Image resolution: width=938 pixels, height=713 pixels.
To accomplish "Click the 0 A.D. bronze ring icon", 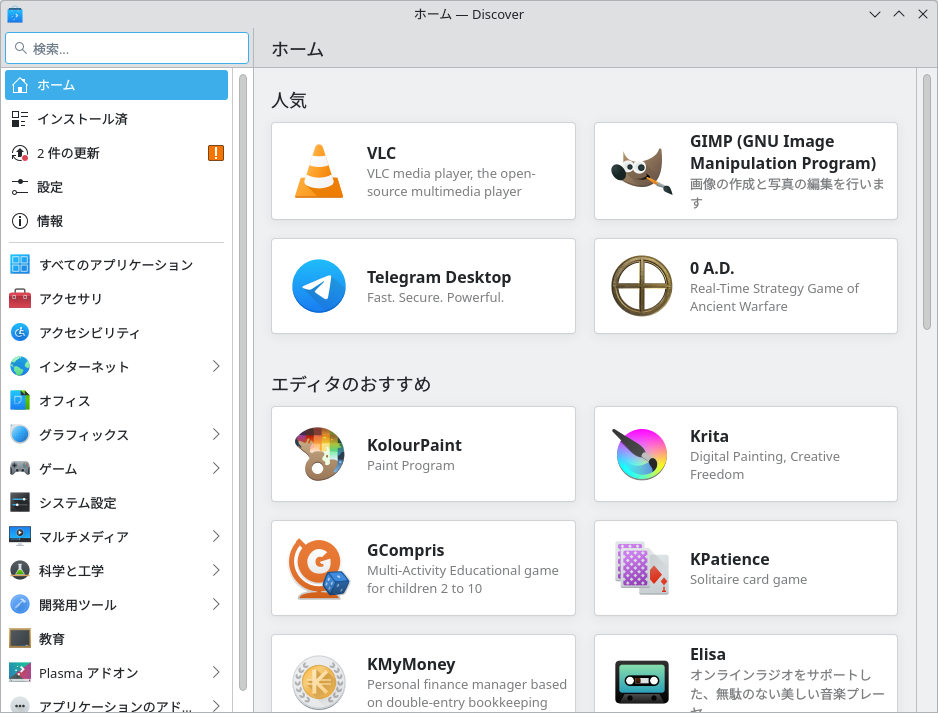I will [x=641, y=286].
